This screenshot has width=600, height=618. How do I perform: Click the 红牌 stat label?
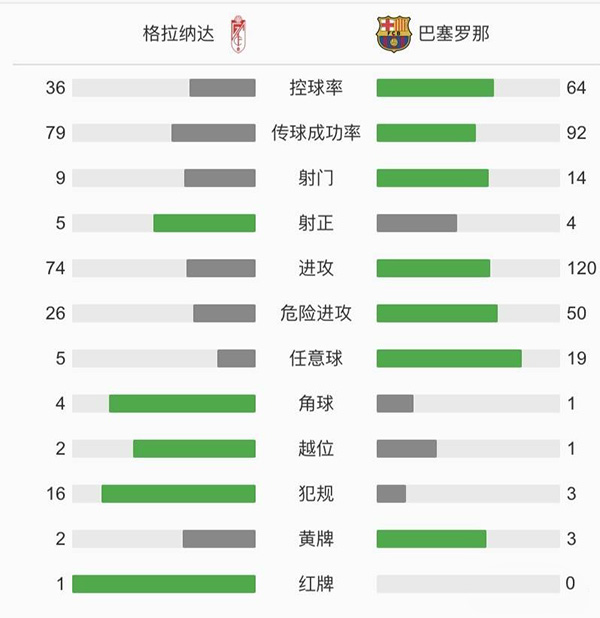coord(315,584)
